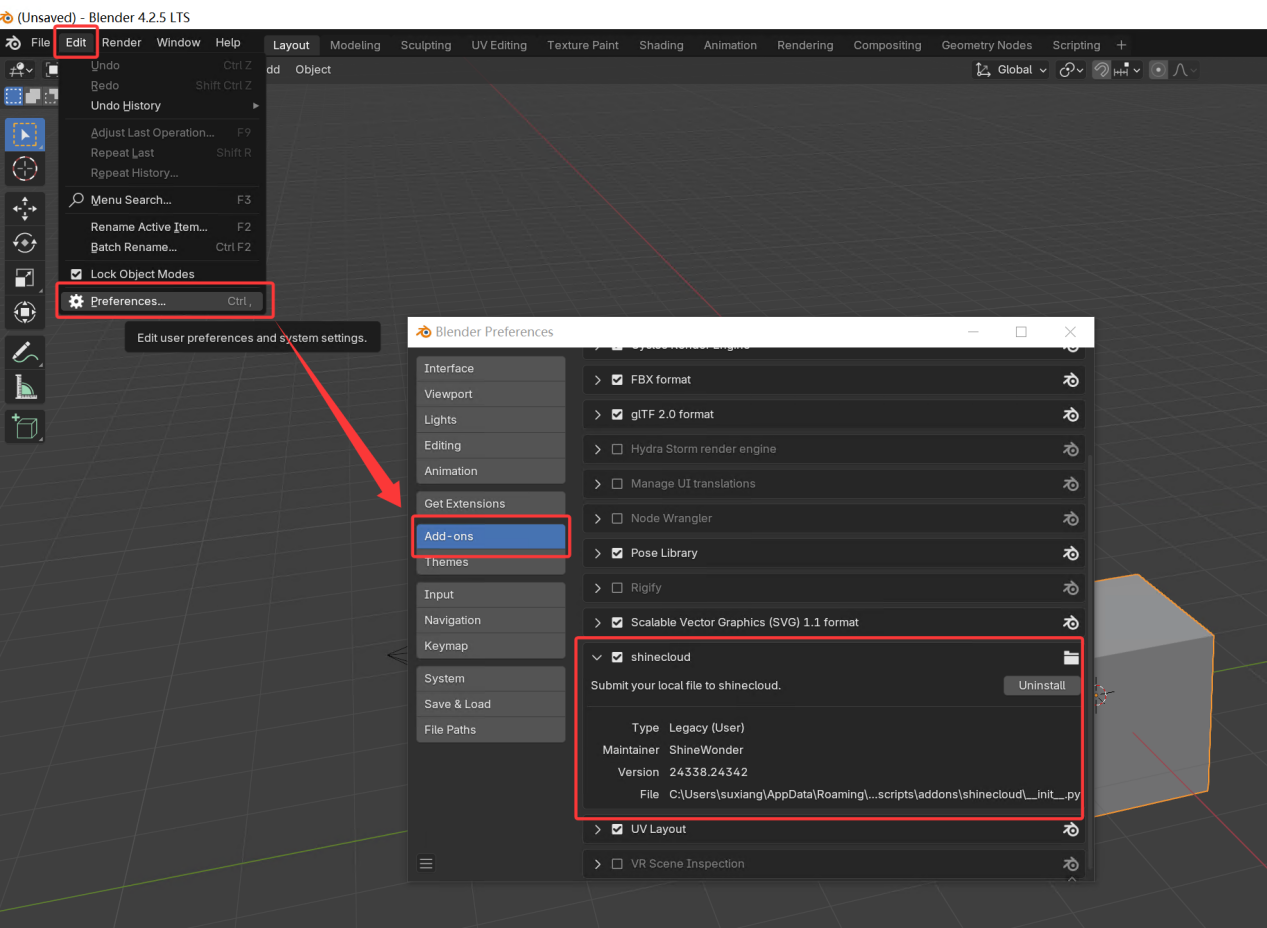Open the Keymap preferences section

[x=491, y=646]
